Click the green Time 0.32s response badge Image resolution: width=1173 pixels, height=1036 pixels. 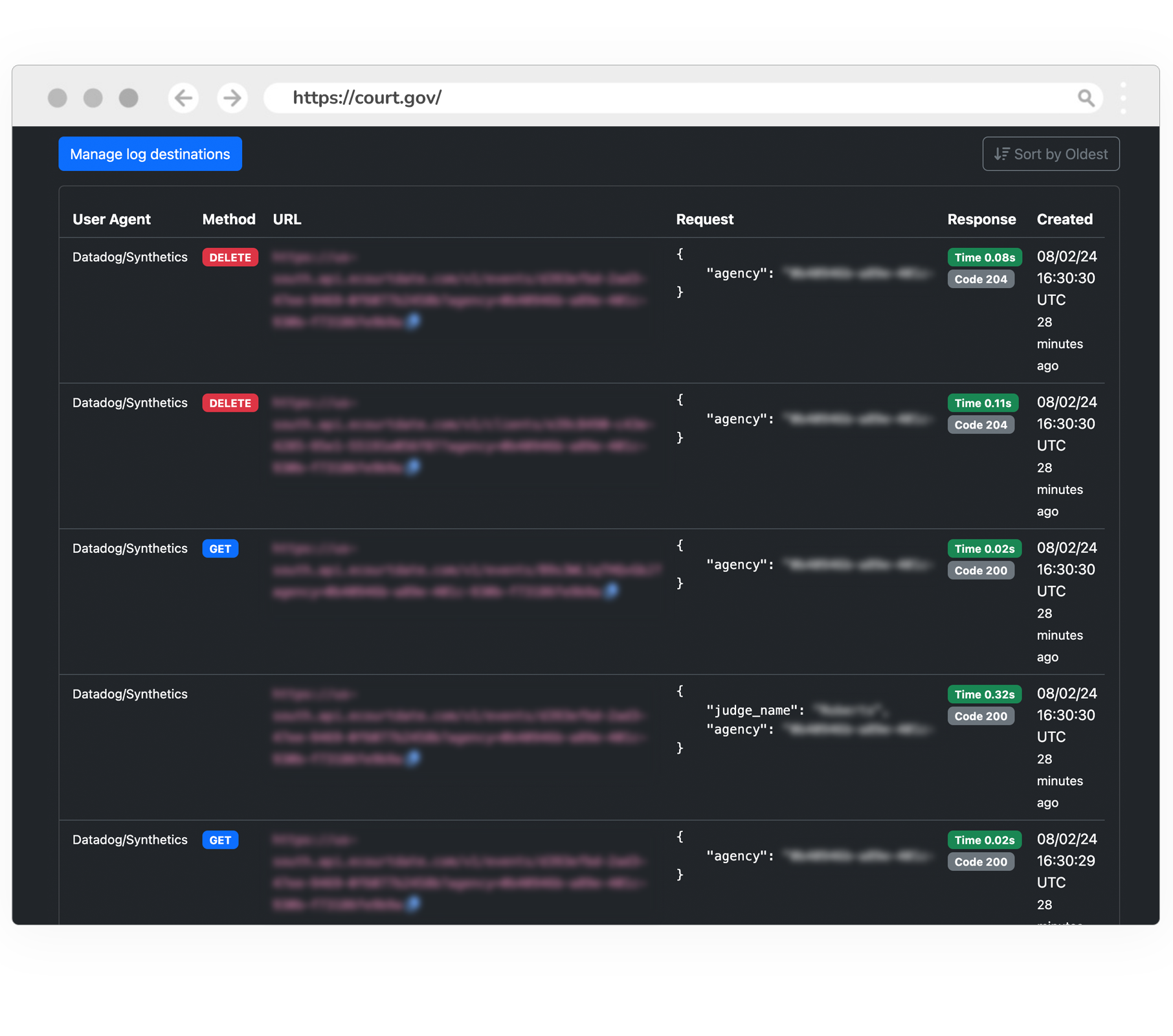[984, 694]
